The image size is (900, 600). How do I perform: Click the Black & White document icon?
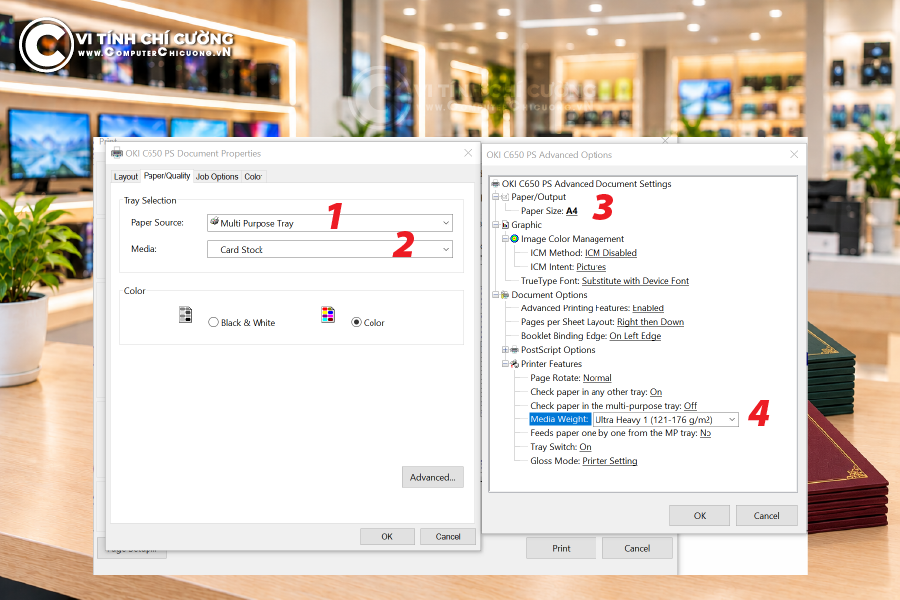185,315
